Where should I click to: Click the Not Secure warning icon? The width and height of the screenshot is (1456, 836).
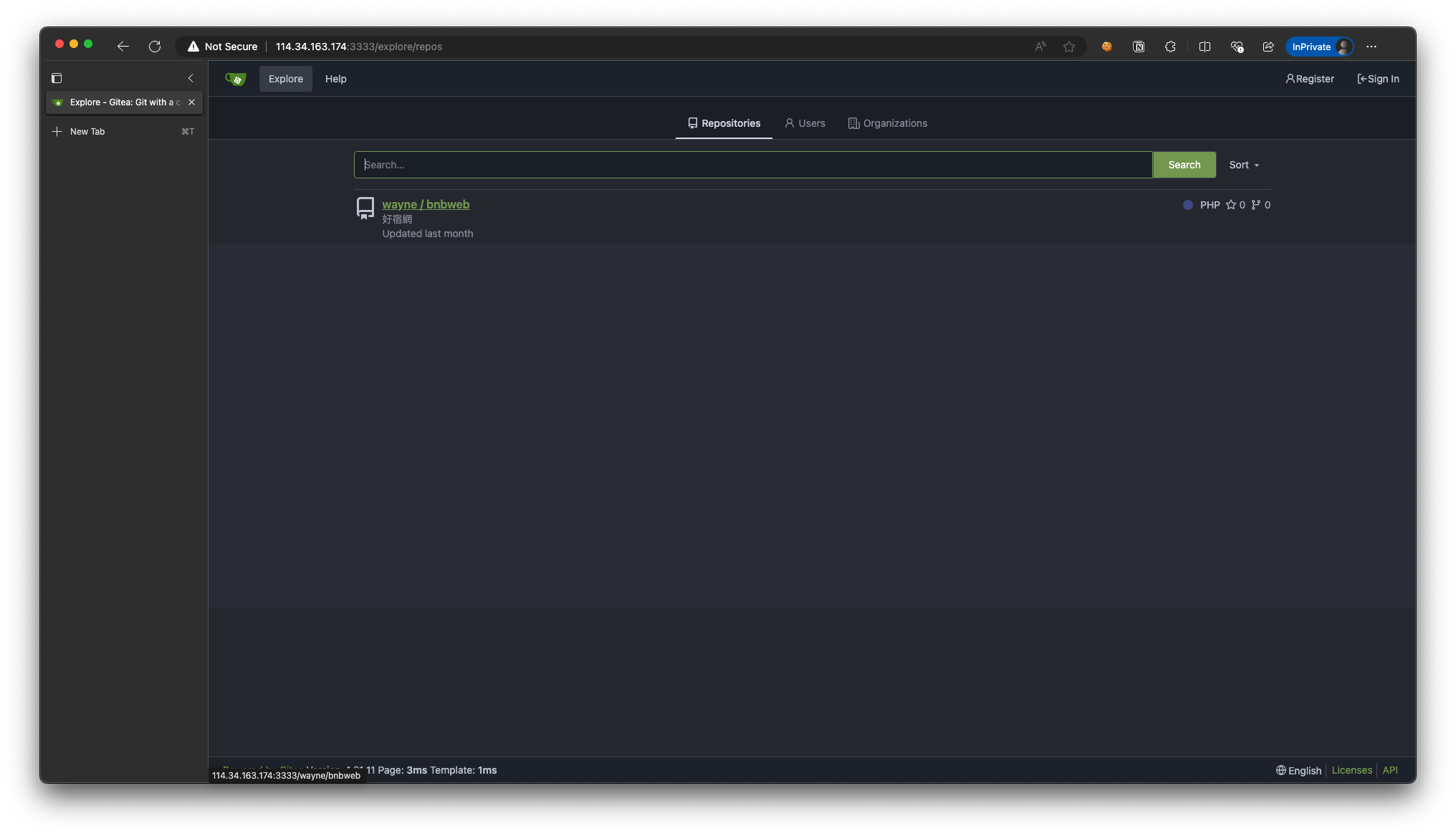[x=193, y=47]
